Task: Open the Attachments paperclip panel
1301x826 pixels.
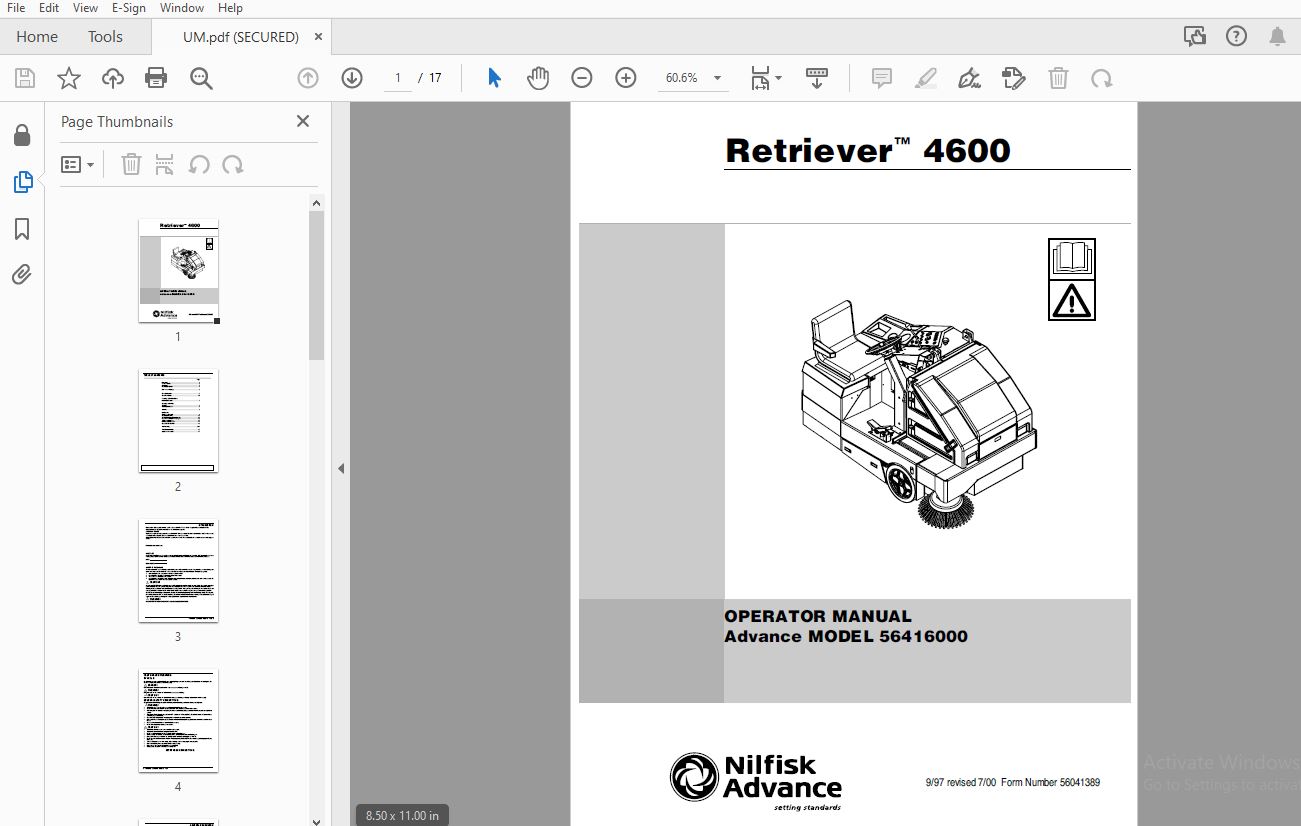Action: point(22,275)
